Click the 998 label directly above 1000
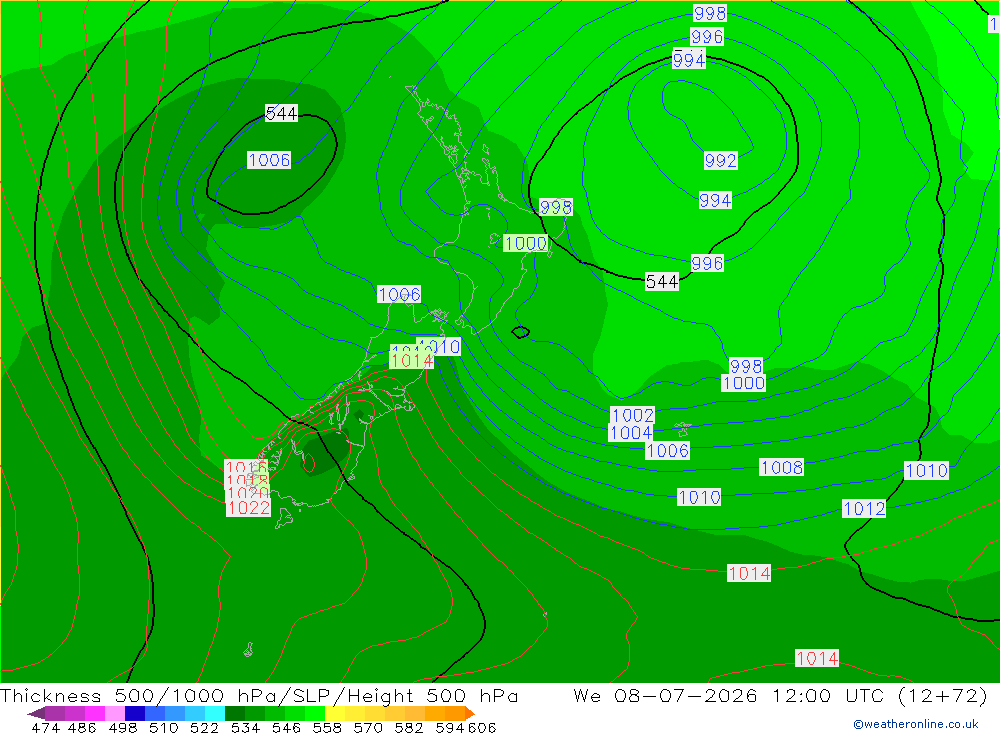 (x=746, y=366)
